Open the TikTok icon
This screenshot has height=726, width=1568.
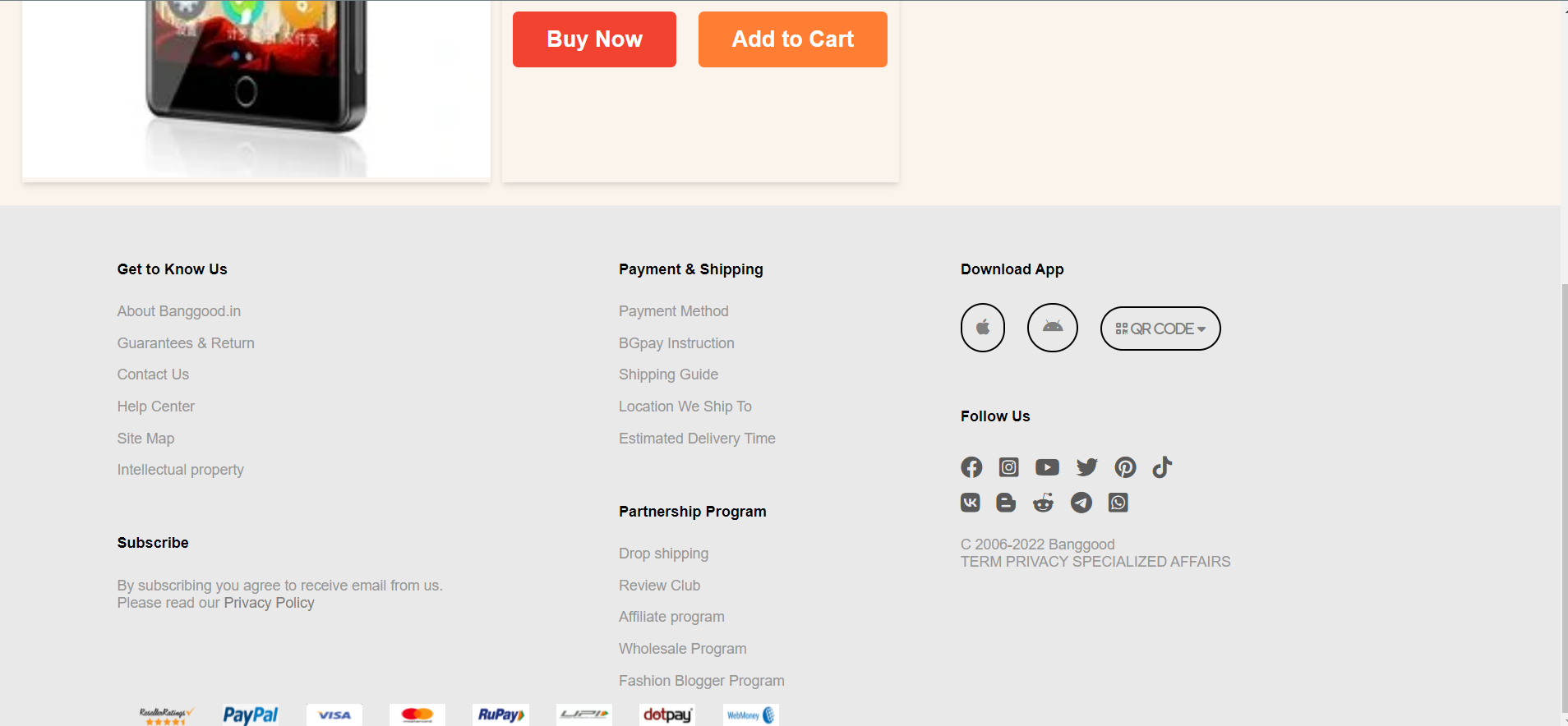click(1162, 467)
